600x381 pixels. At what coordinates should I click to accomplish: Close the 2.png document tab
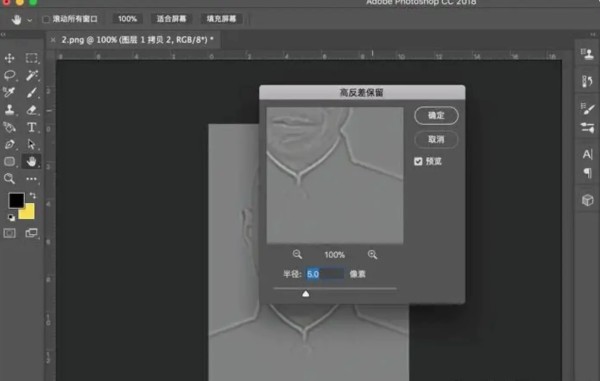click(53, 40)
